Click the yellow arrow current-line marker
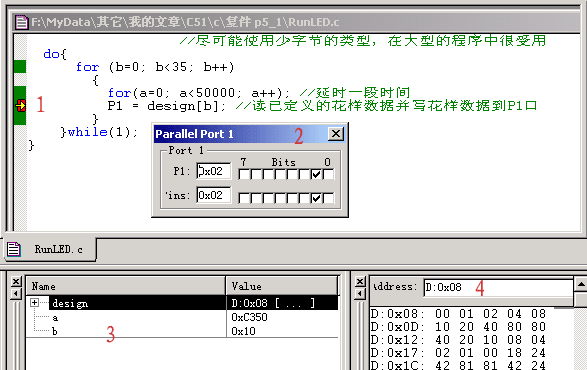Image resolution: width=587 pixels, height=370 pixels. point(21,106)
